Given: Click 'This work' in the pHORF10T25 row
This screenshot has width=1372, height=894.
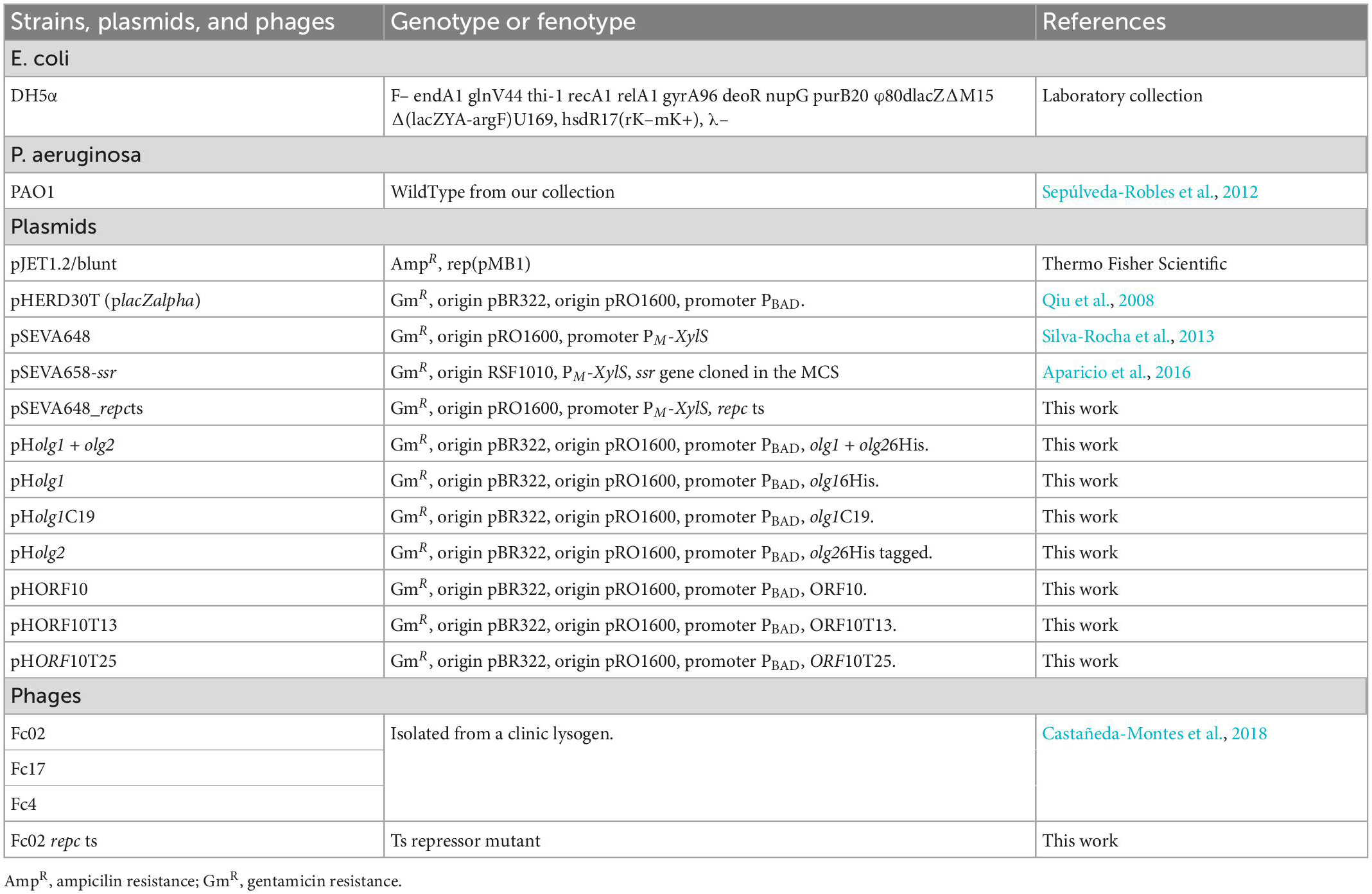Looking at the screenshot, I should (x=1080, y=661).
